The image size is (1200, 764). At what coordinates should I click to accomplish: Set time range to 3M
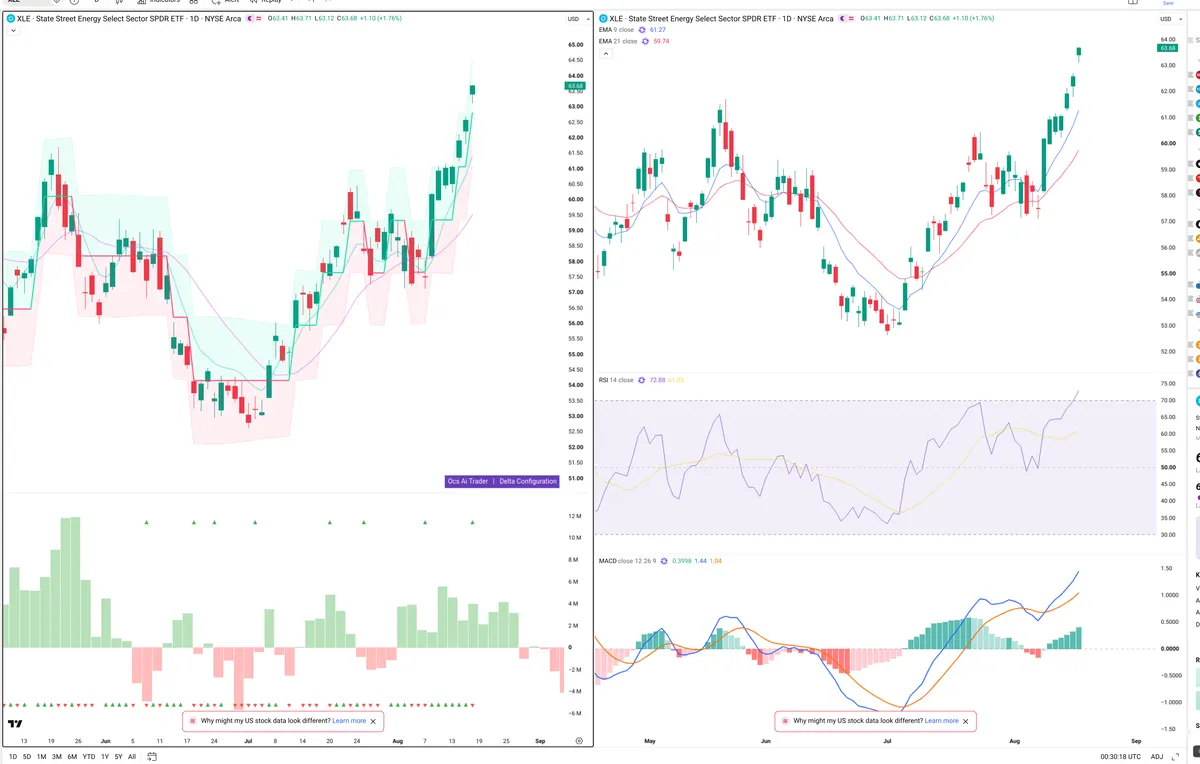click(57, 756)
